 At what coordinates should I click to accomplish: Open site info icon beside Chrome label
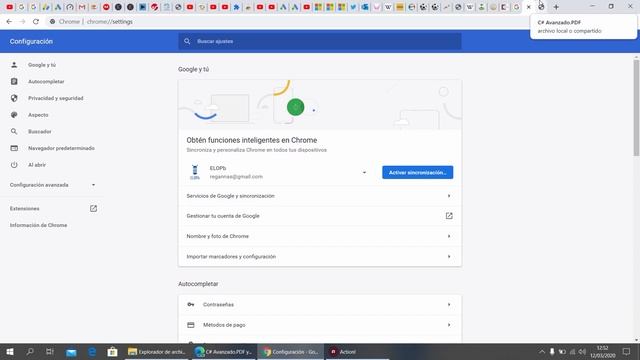click(x=52, y=22)
